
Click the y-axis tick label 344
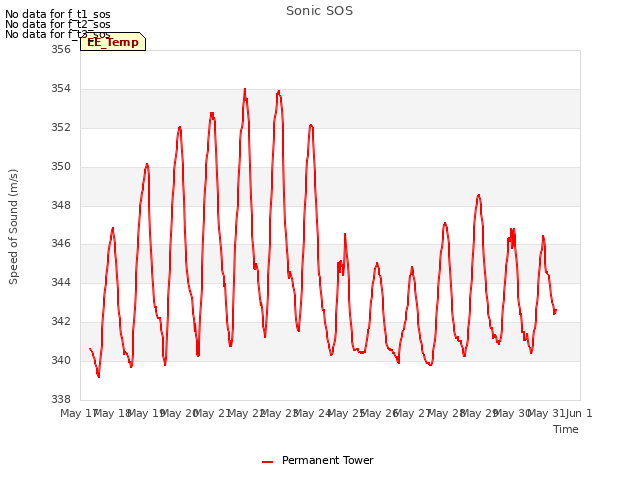[x=61, y=282]
